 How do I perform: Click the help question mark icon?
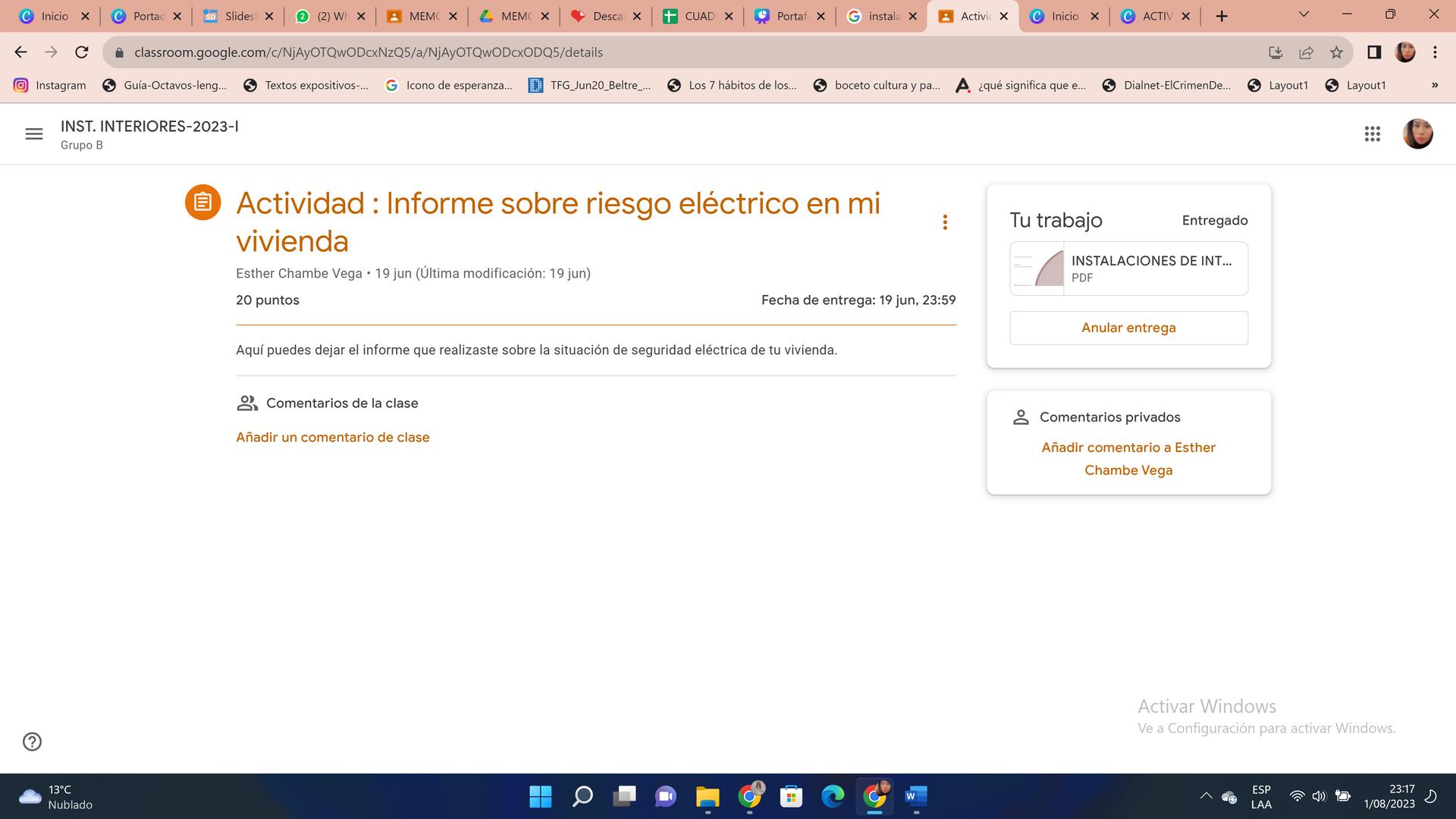[x=32, y=742]
